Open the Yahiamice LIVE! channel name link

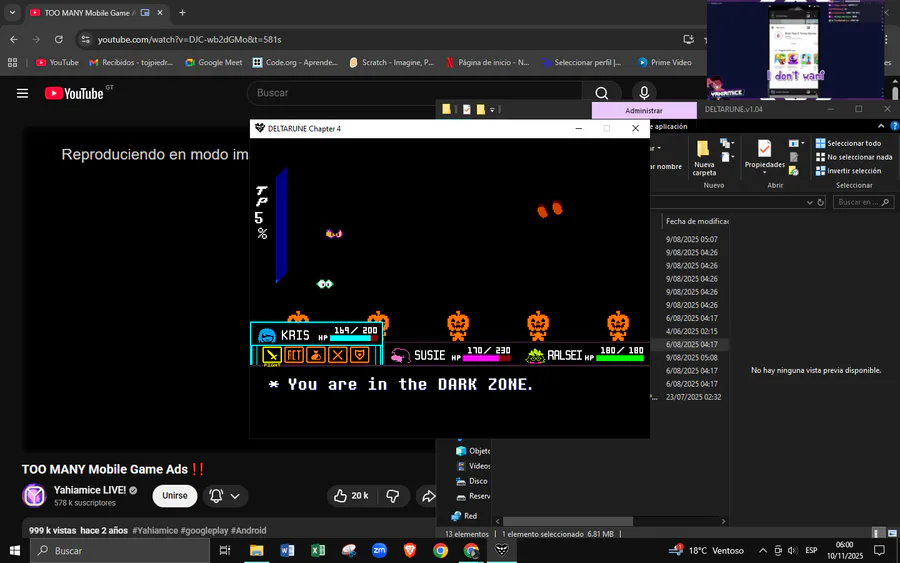[x=90, y=490]
